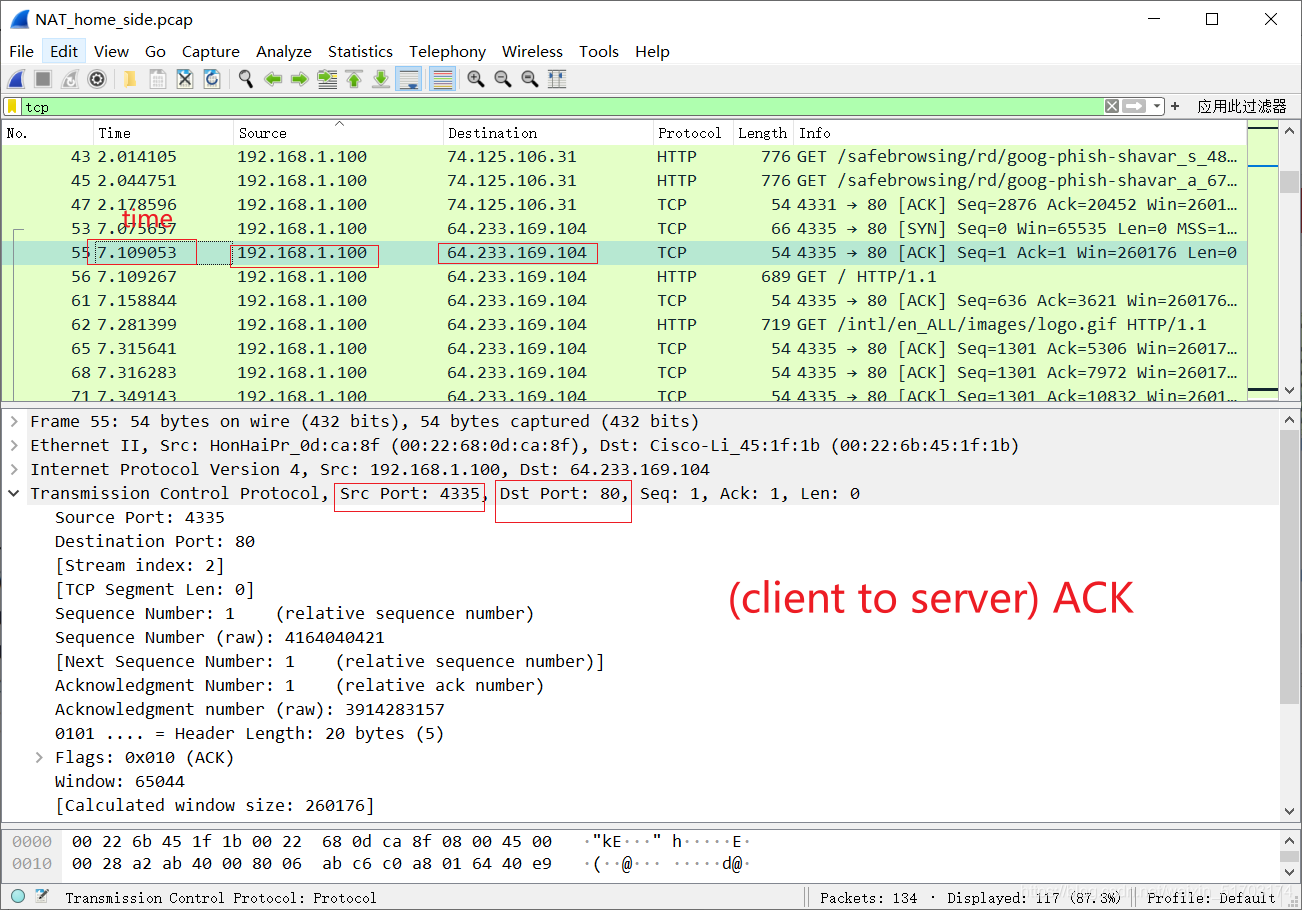The height and width of the screenshot is (910, 1302).
Task: Open the Wireless menu
Action: pos(532,51)
